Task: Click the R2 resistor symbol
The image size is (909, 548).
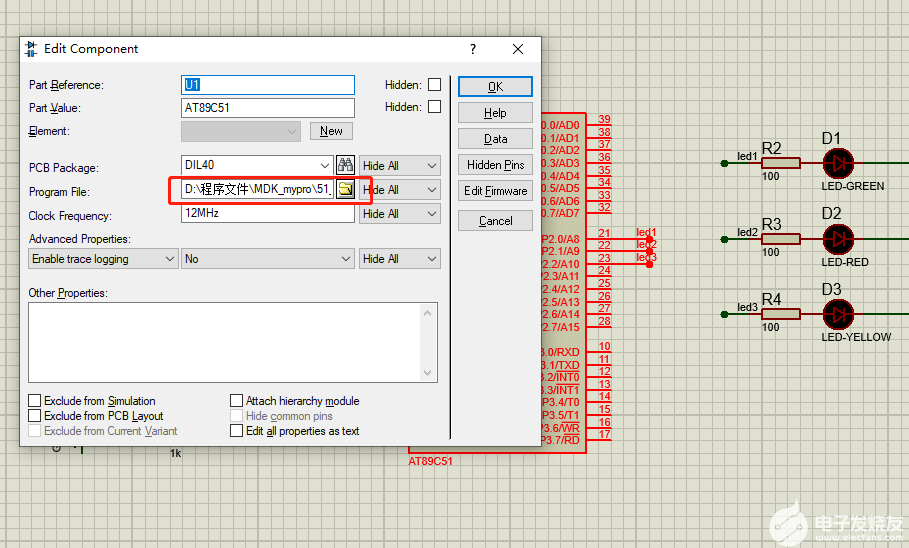Action: (780, 163)
